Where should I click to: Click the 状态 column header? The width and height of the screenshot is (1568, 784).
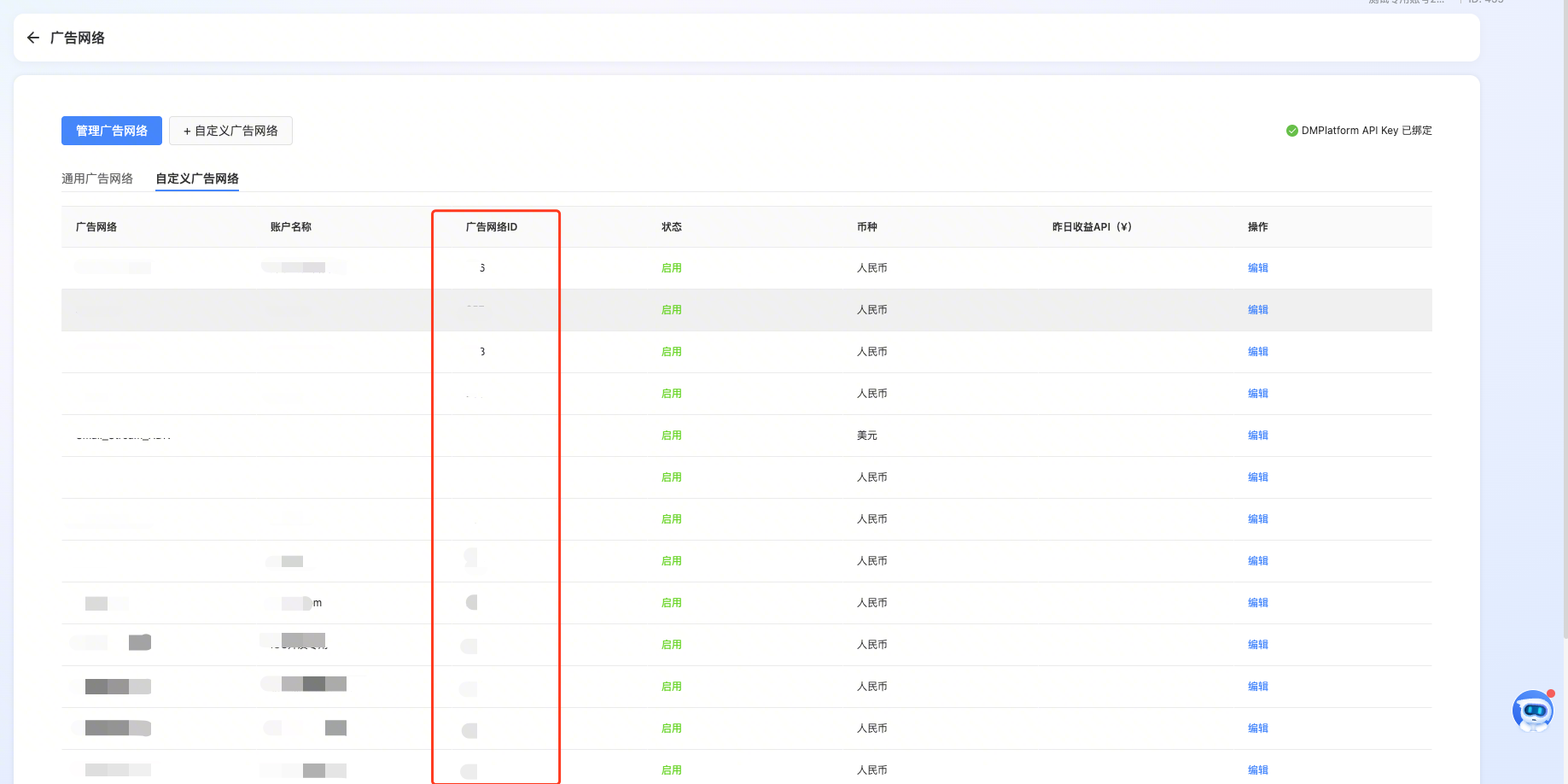(x=672, y=227)
